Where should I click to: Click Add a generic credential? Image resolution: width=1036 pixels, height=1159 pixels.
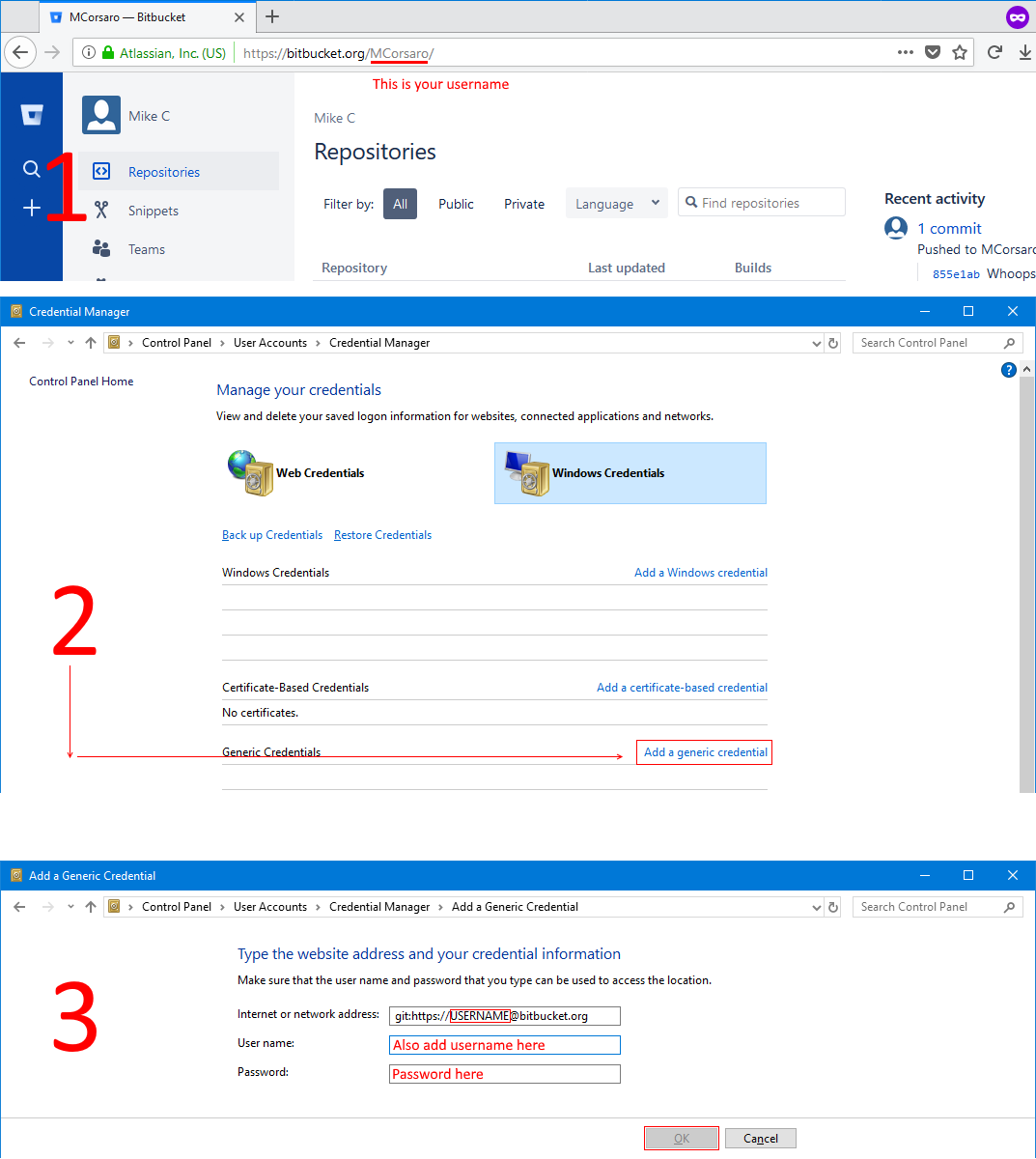(x=703, y=751)
